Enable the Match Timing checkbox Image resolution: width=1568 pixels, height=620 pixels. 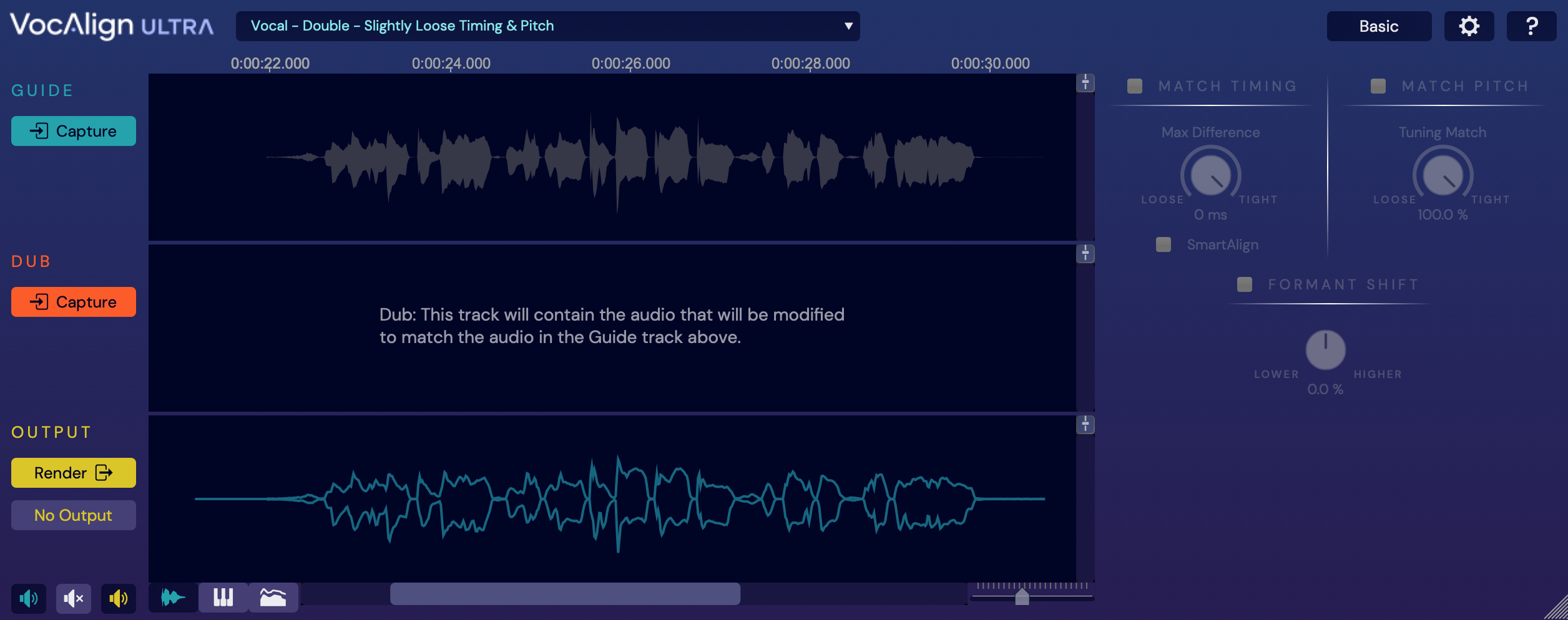click(1135, 86)
